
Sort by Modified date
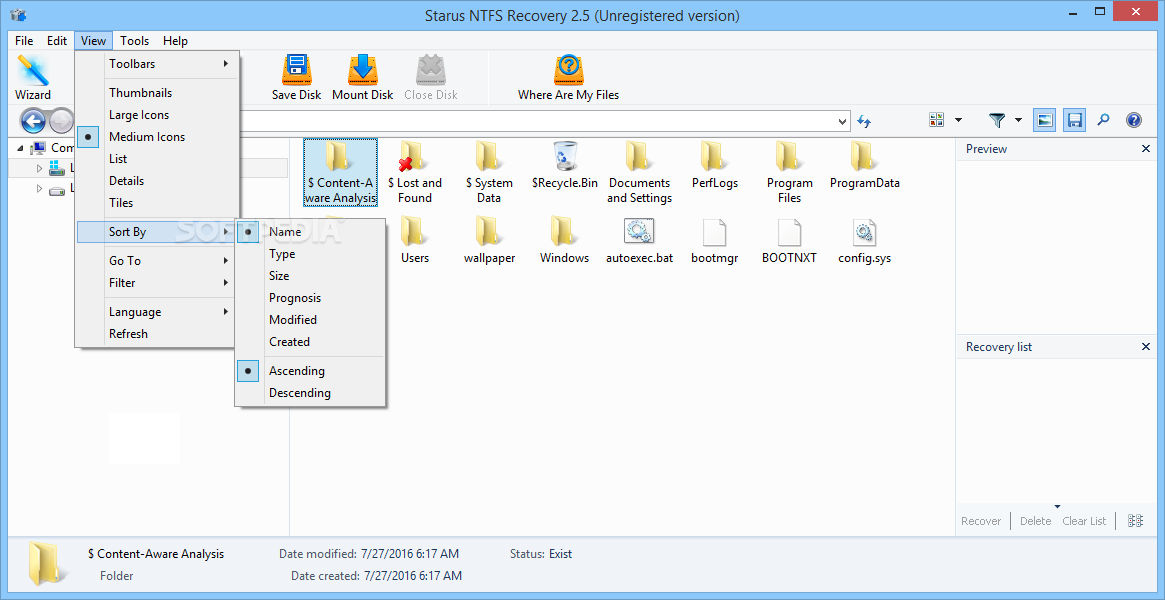pos(310,319)
